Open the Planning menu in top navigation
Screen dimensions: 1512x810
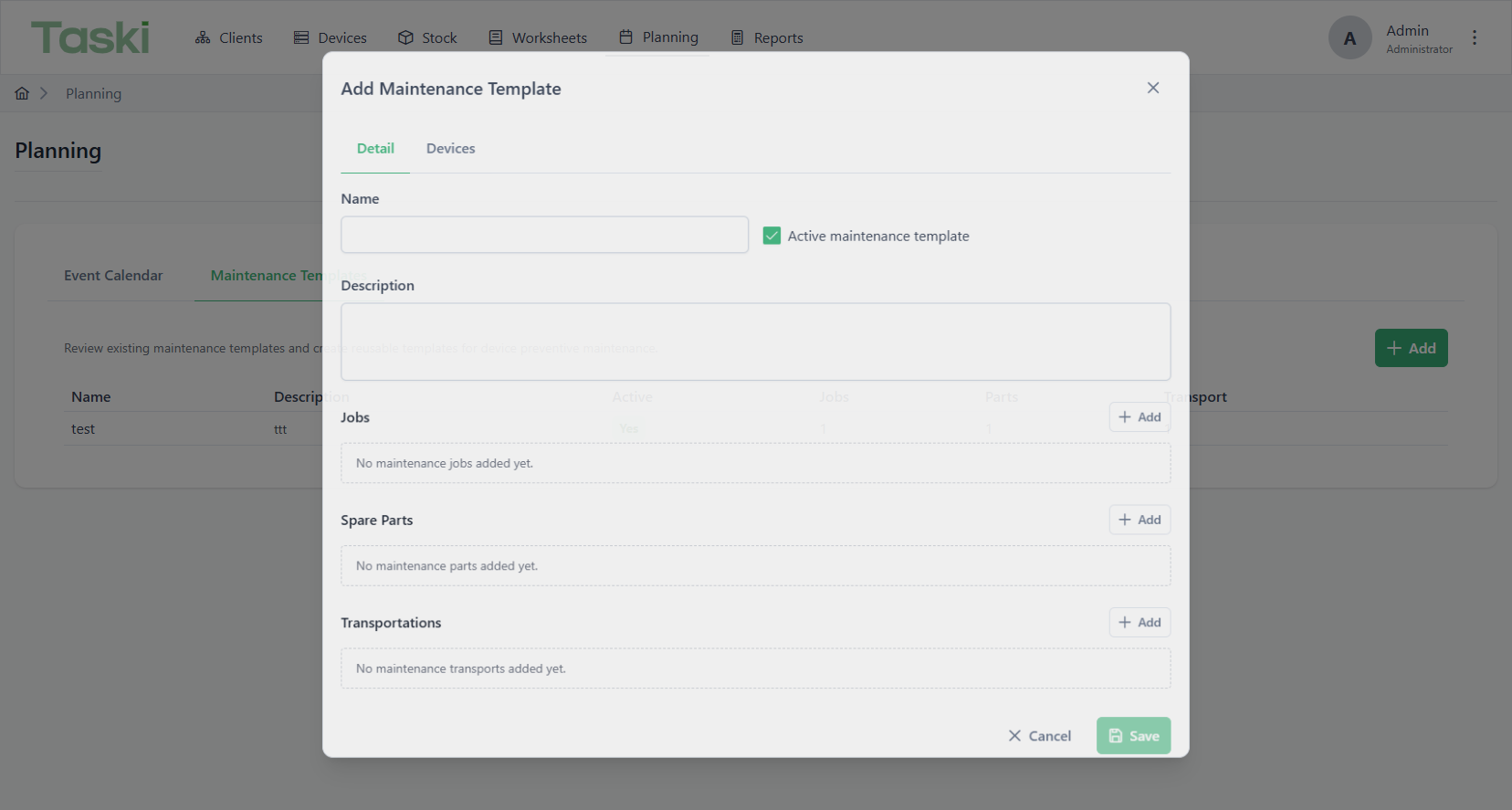coord(658,37)
